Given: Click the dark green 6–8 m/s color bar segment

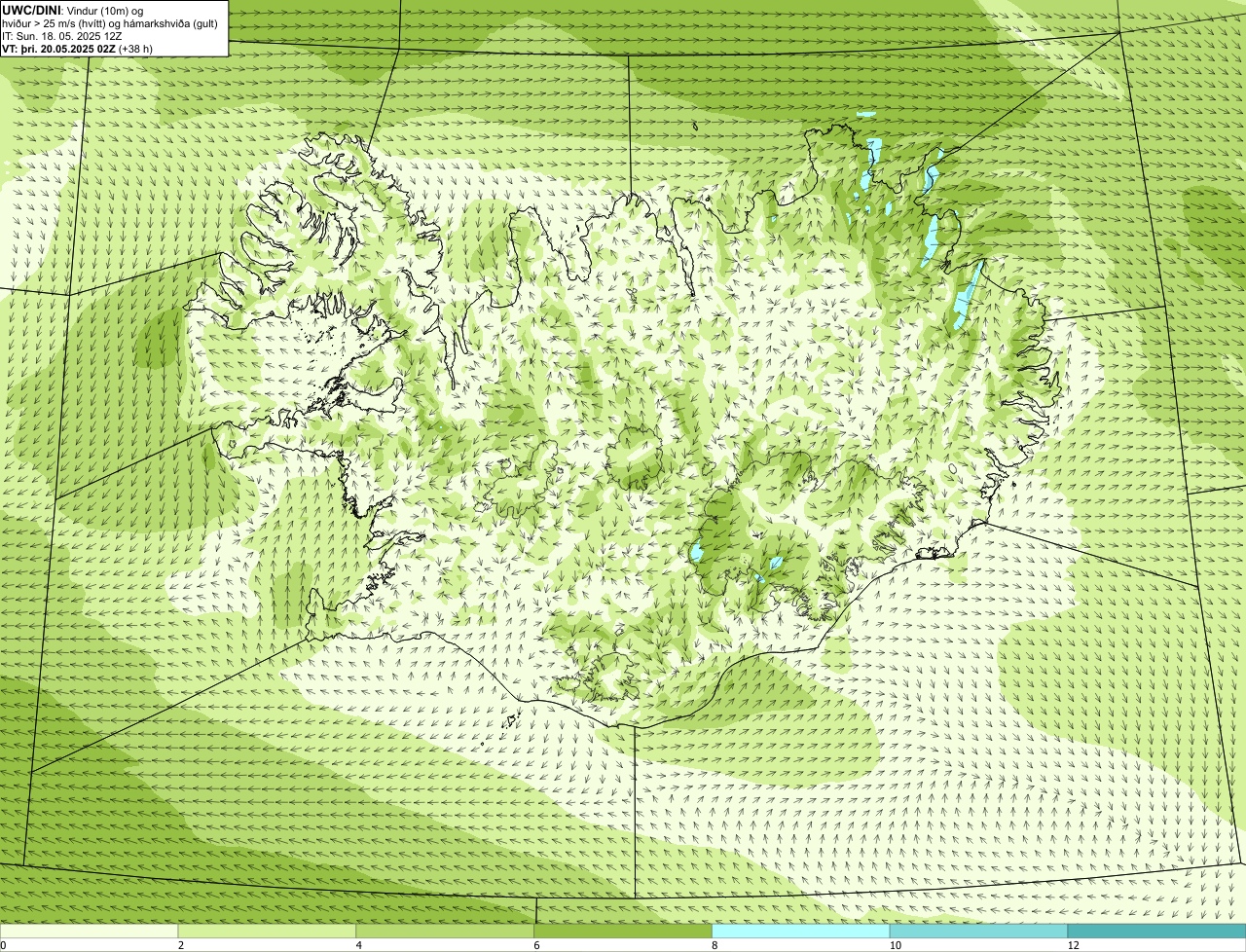Looking at the screenshot, I should (623, 932).
